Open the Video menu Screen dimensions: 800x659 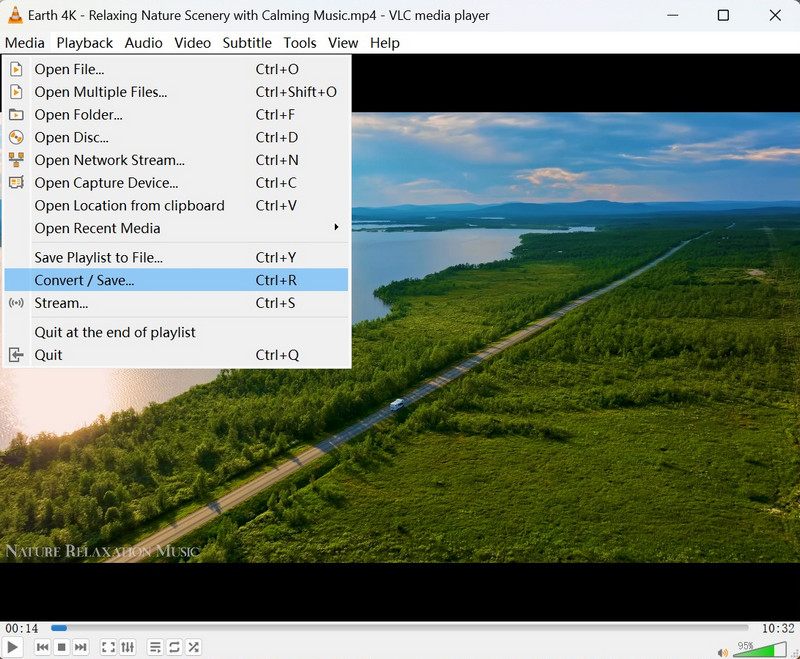[192, 43]
